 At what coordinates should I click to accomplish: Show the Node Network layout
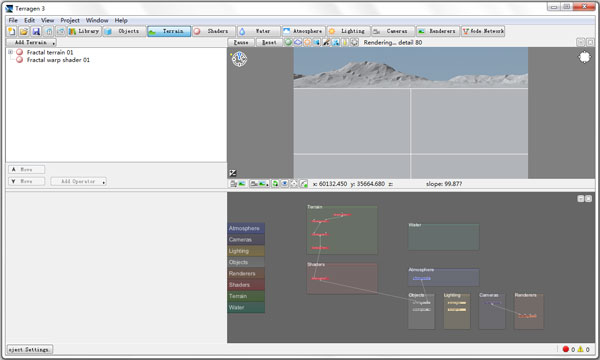coord(483,31)
